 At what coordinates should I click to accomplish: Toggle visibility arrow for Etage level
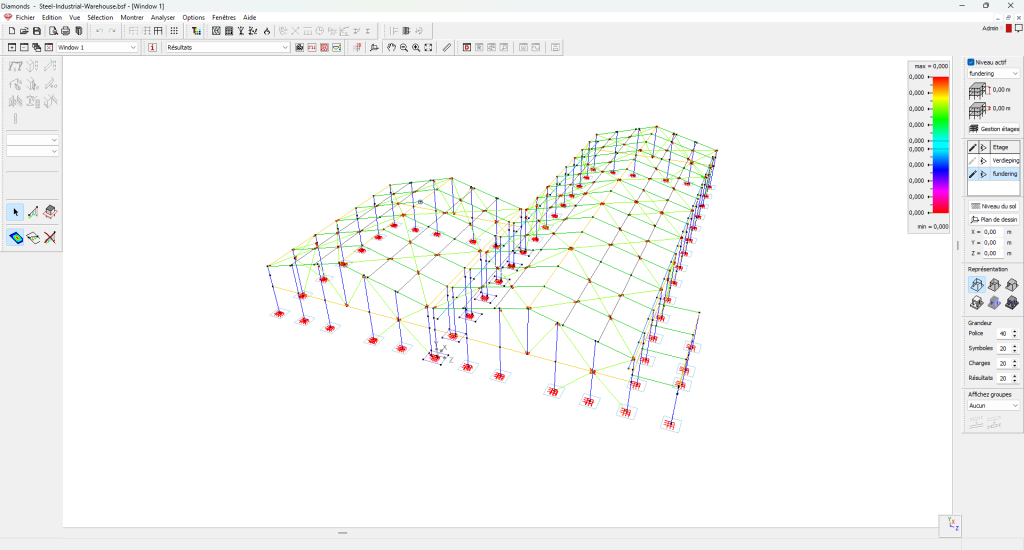pyautogui.click(x=984, y=147)
